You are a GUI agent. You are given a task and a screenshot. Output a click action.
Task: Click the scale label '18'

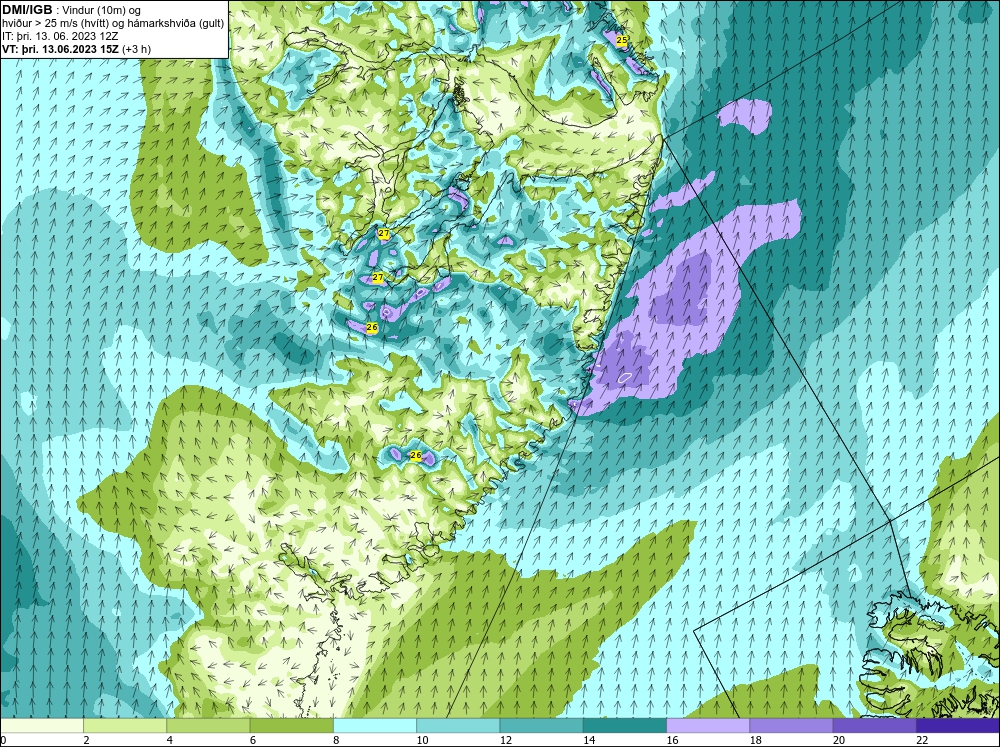[755, 740]
